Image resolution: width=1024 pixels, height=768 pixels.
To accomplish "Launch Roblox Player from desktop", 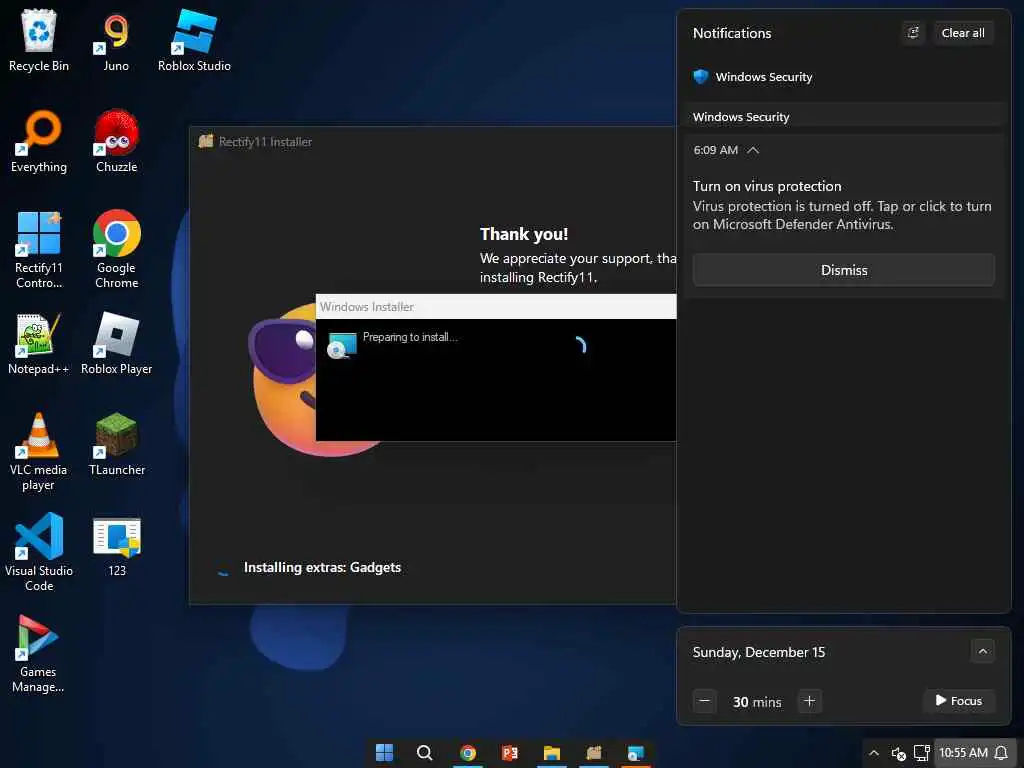I will pos(116,344).
